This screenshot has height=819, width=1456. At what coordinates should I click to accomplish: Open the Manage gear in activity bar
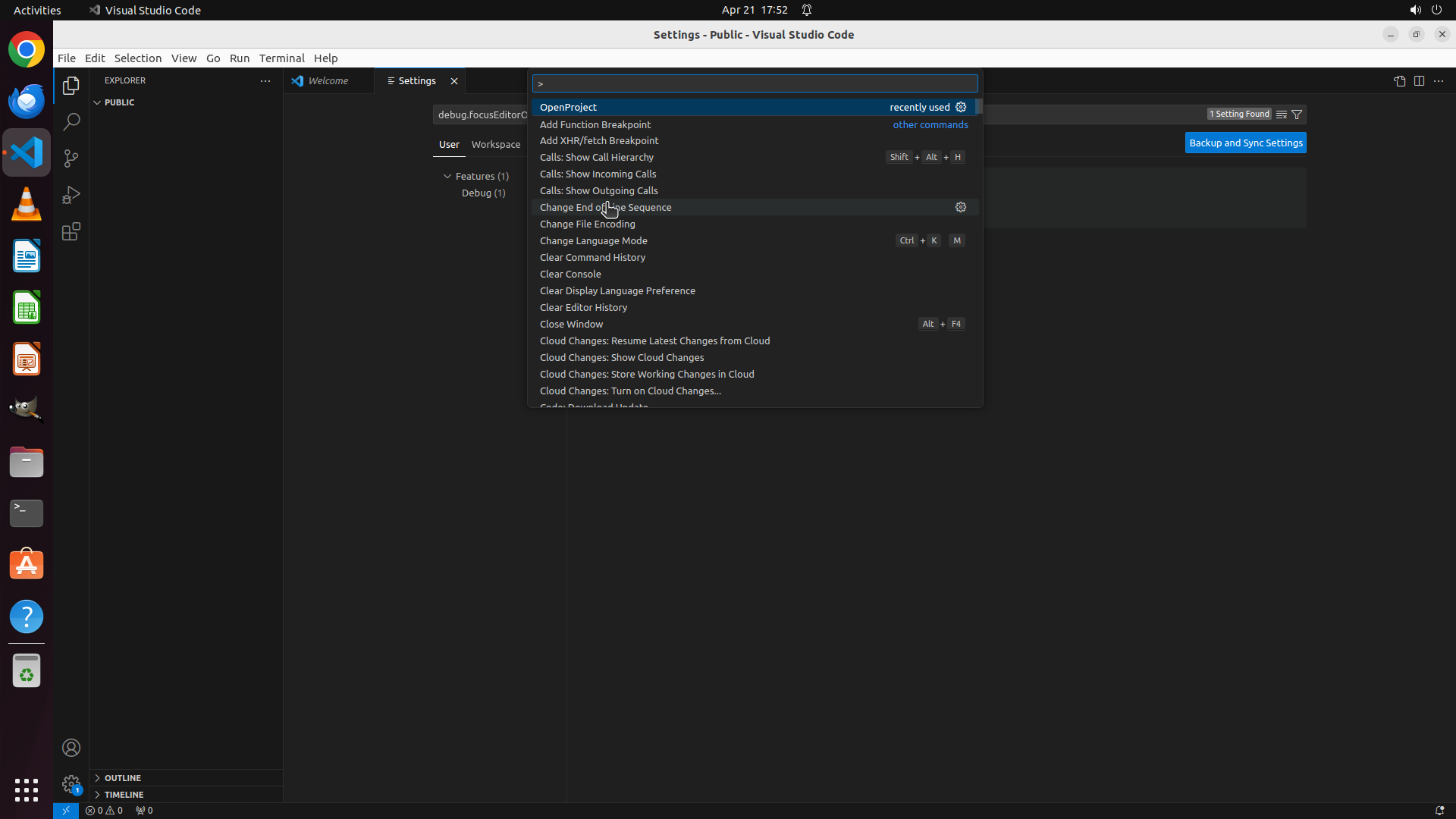point(71,783)
